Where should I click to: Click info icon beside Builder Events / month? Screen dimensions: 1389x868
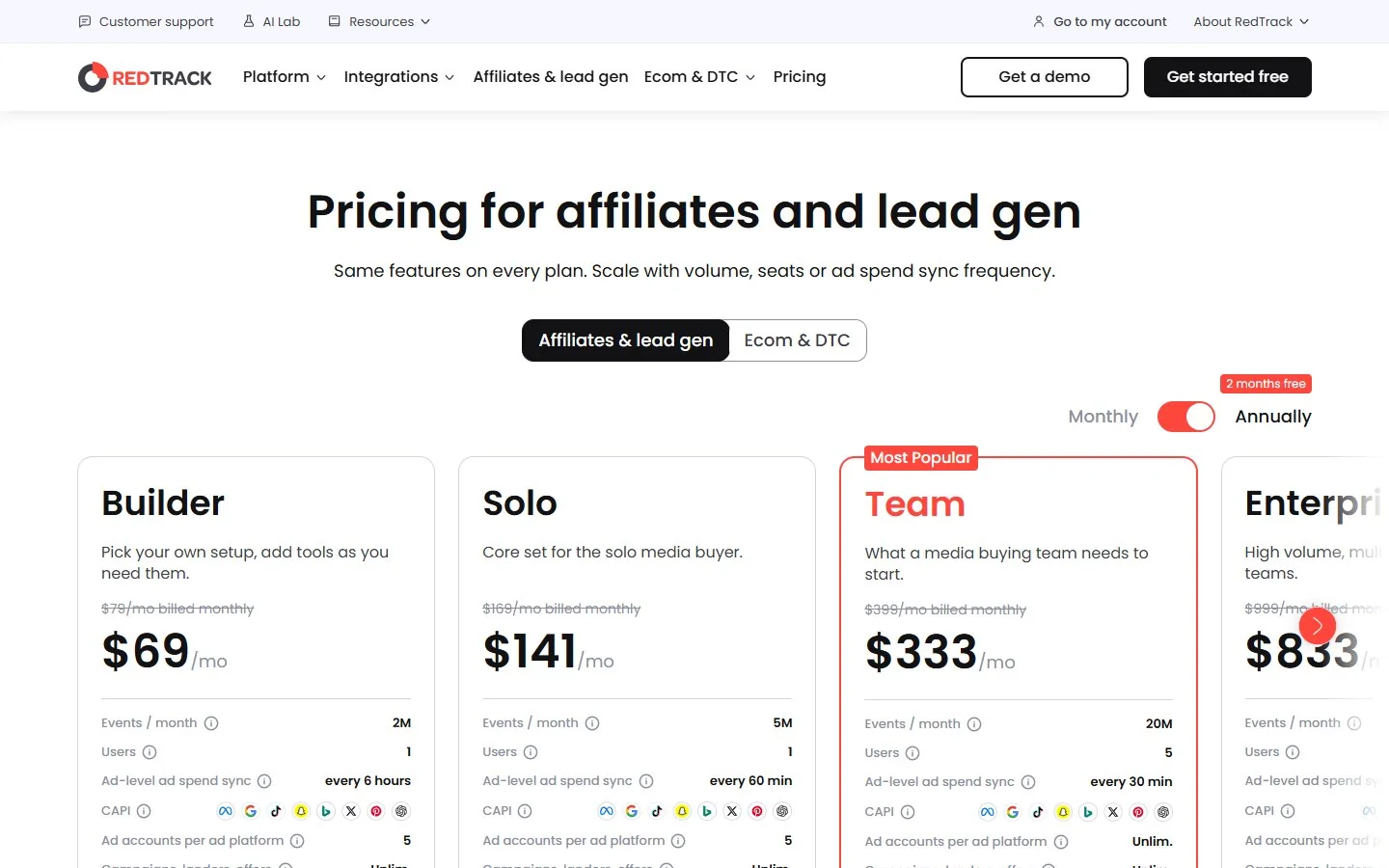211,723
